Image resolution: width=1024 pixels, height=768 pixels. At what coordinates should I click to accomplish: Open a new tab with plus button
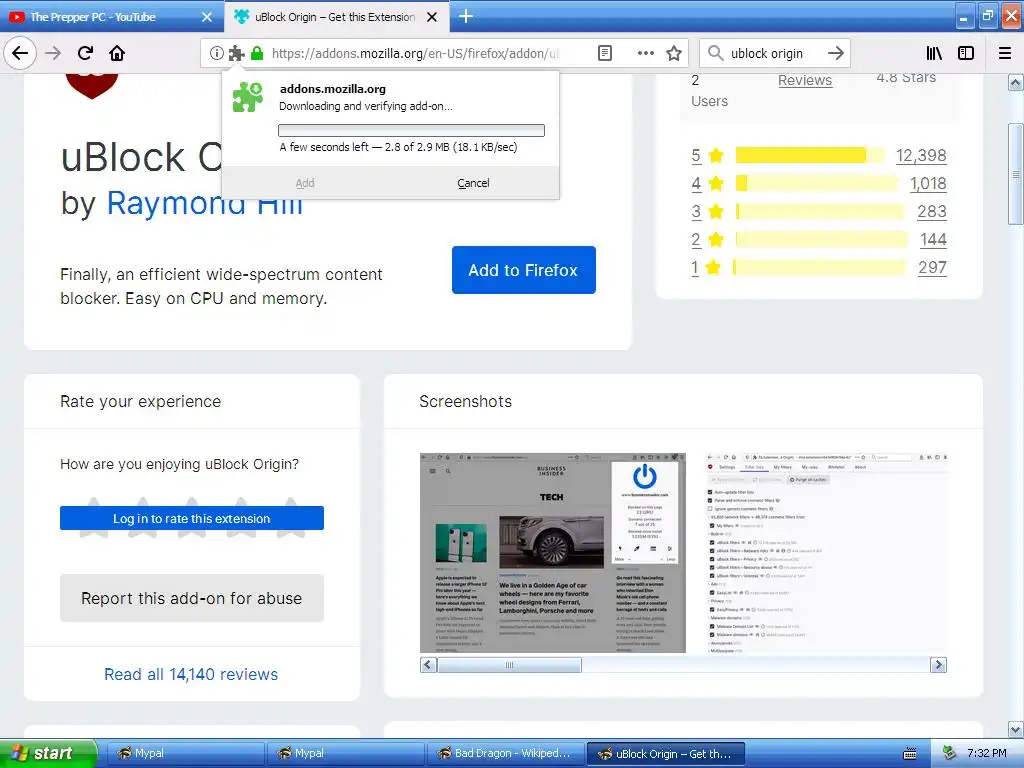pyautogui.click(x=466, y=16)
